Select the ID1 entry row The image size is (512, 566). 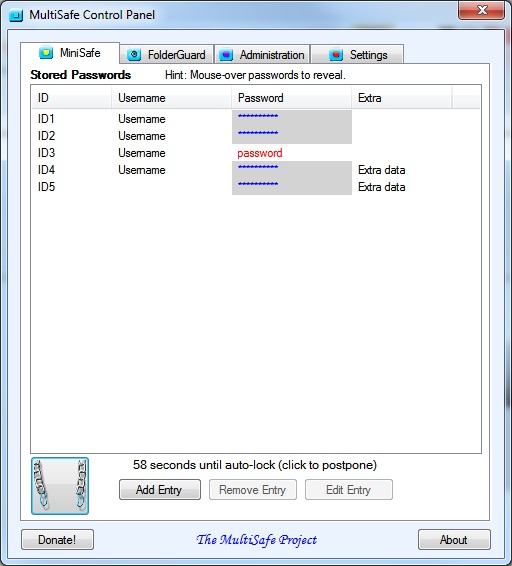point(256,119)
